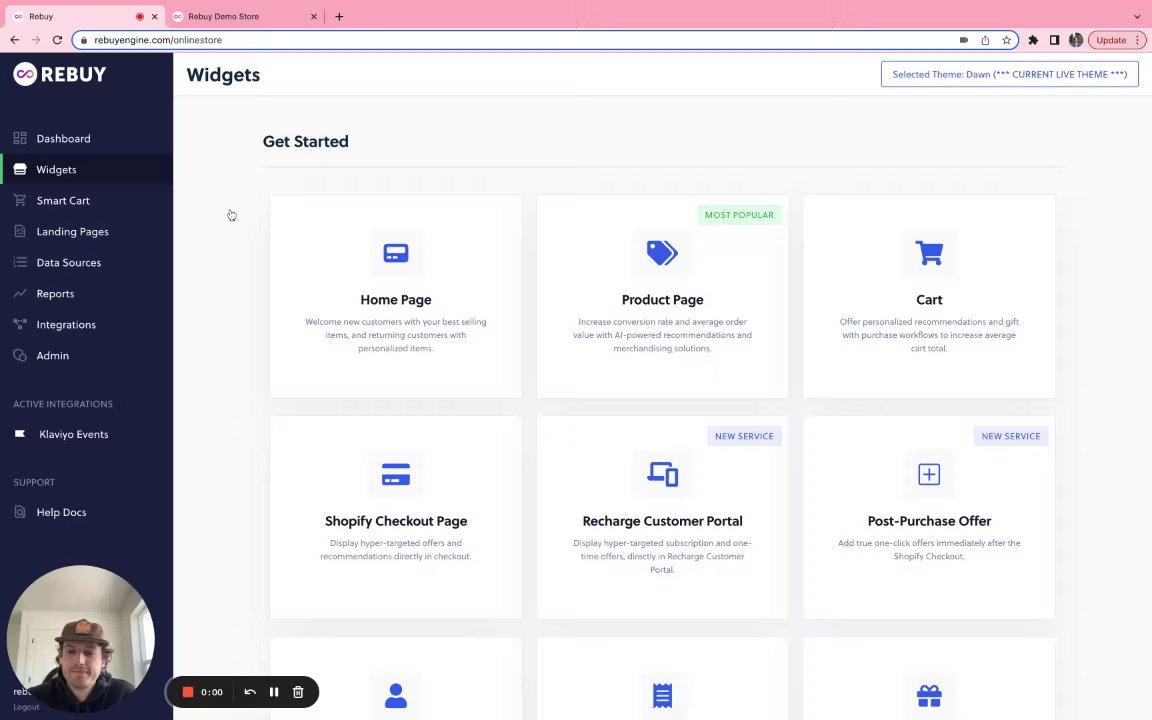
Task: Click the Integrations nodes icon
Action: click(20, 324)
